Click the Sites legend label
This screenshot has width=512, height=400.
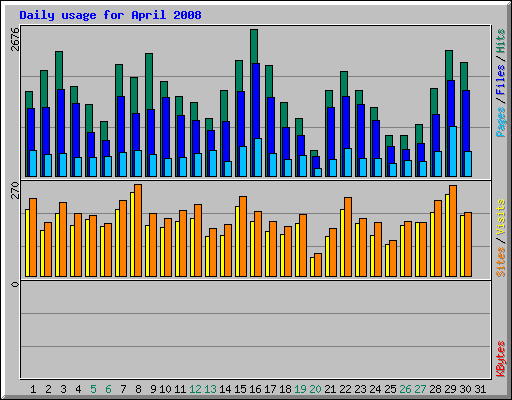click(501, 262)
